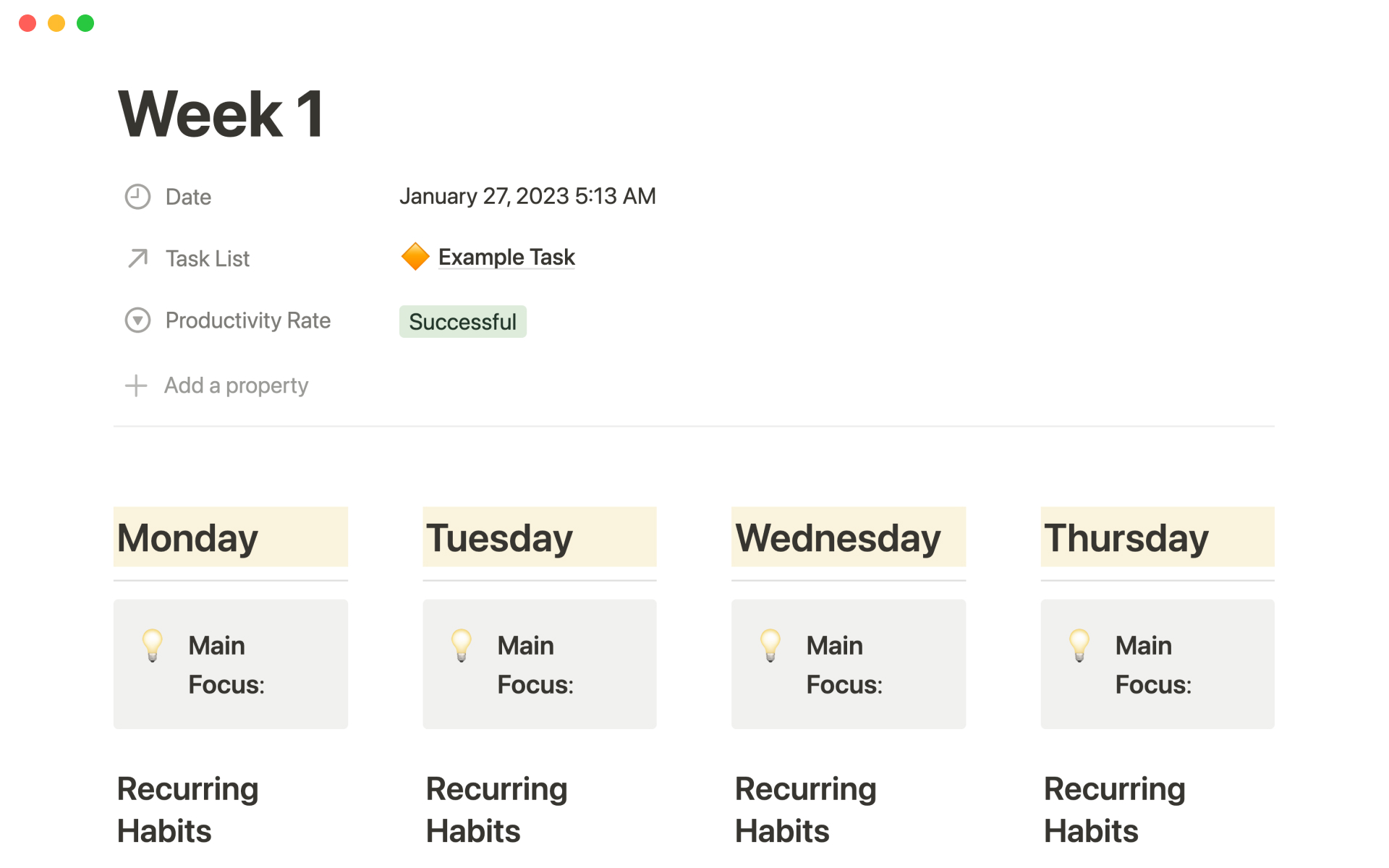Click the Monday lightbulb callout icon
This screenshot has width=1389, height=868.
(x=153, y=645)
